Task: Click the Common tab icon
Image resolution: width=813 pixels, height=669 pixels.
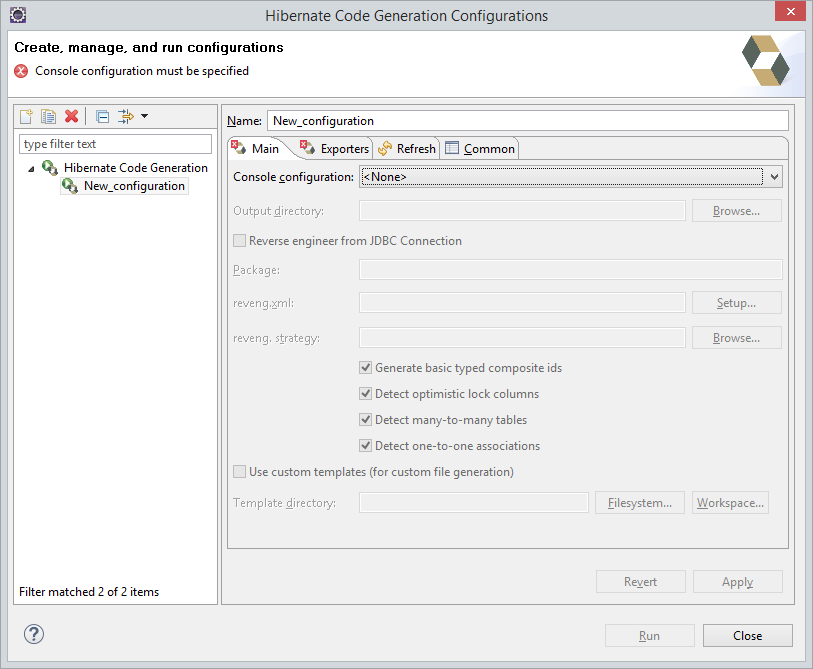Action: point(452,148)
